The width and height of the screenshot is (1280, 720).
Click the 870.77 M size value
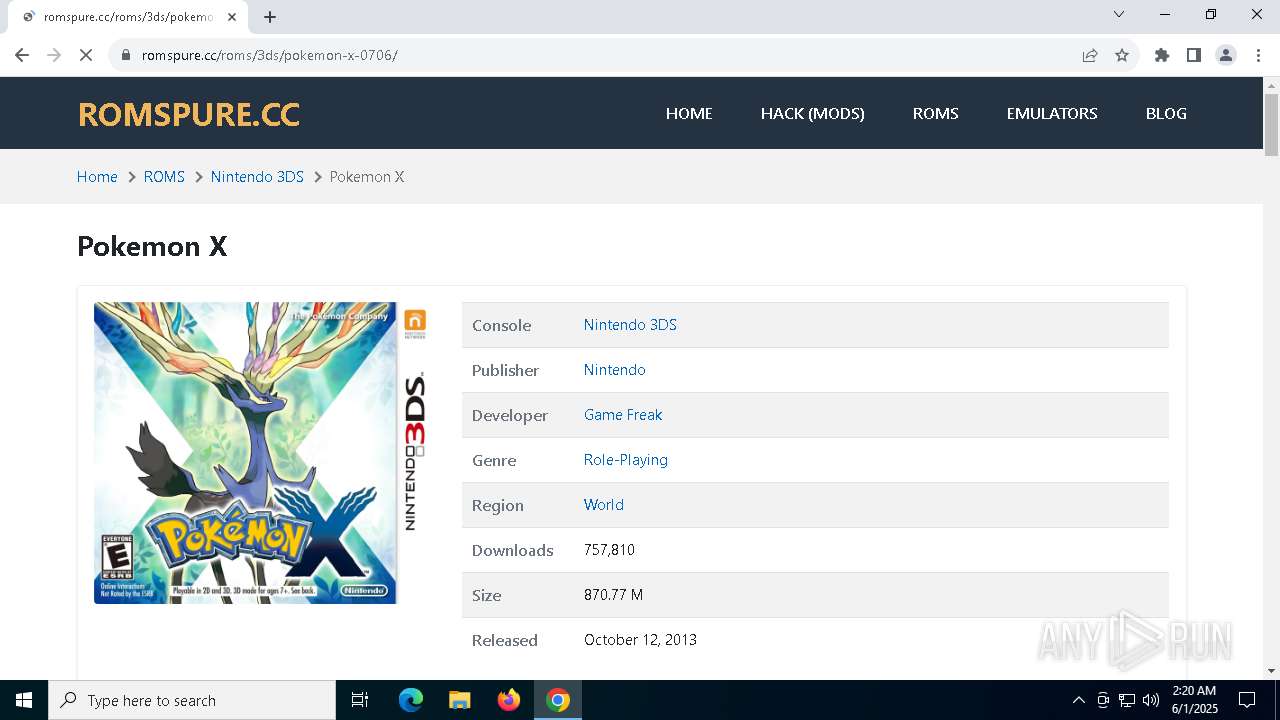tap(613, 595)
